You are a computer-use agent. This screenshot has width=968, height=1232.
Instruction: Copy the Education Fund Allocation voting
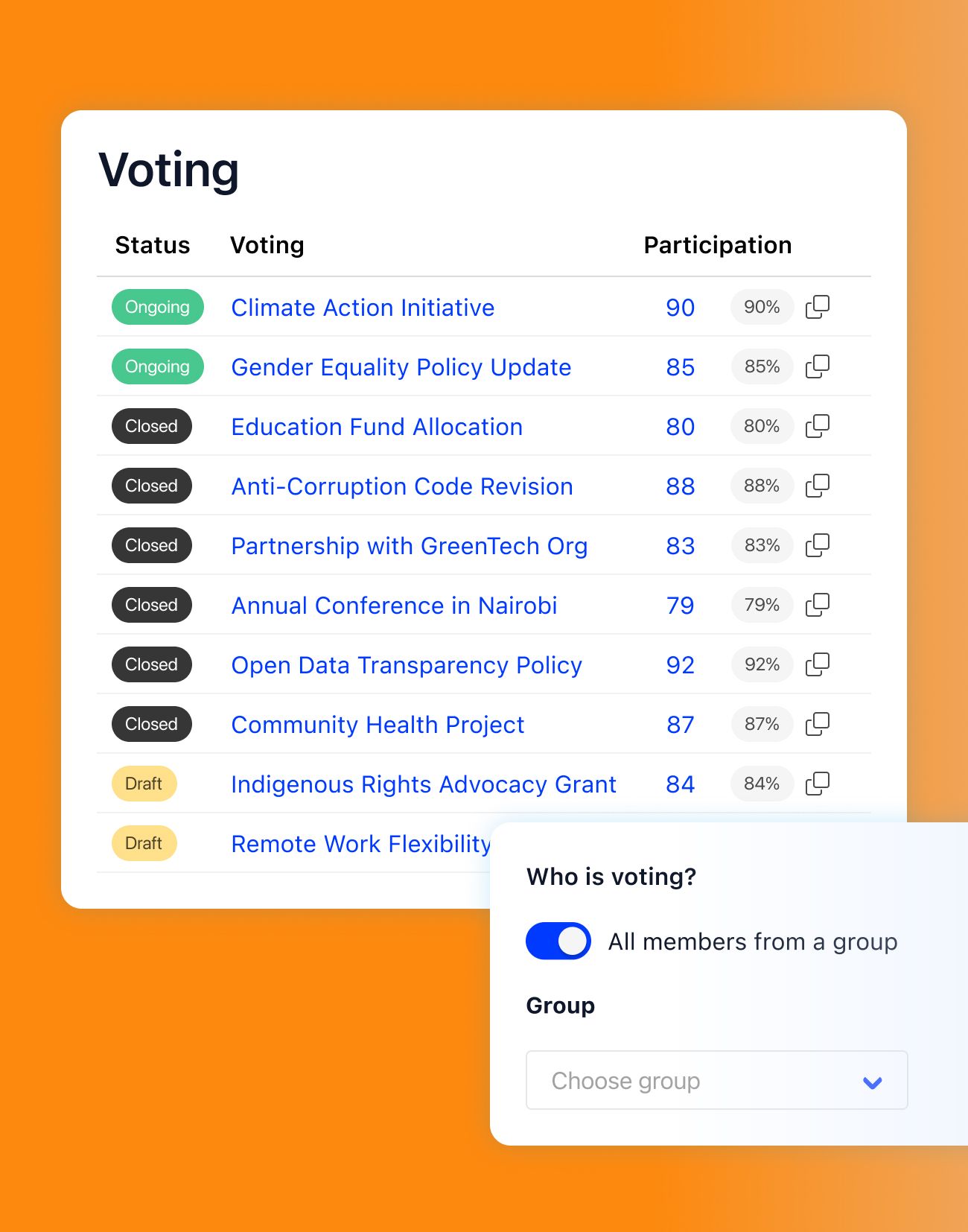pos(818,426)
